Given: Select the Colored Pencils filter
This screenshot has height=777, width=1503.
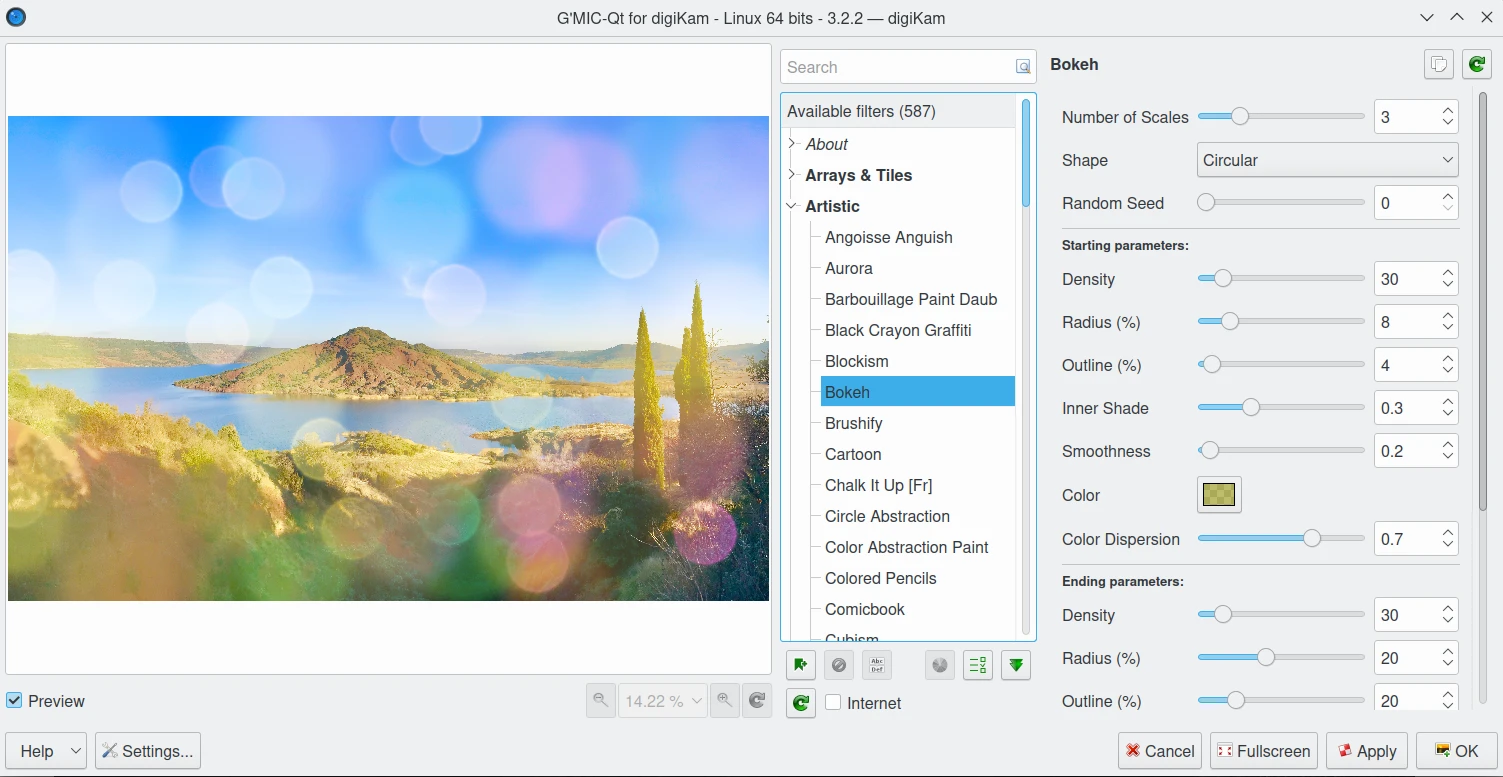Looking at the screenshot, I should click(880, 578).
